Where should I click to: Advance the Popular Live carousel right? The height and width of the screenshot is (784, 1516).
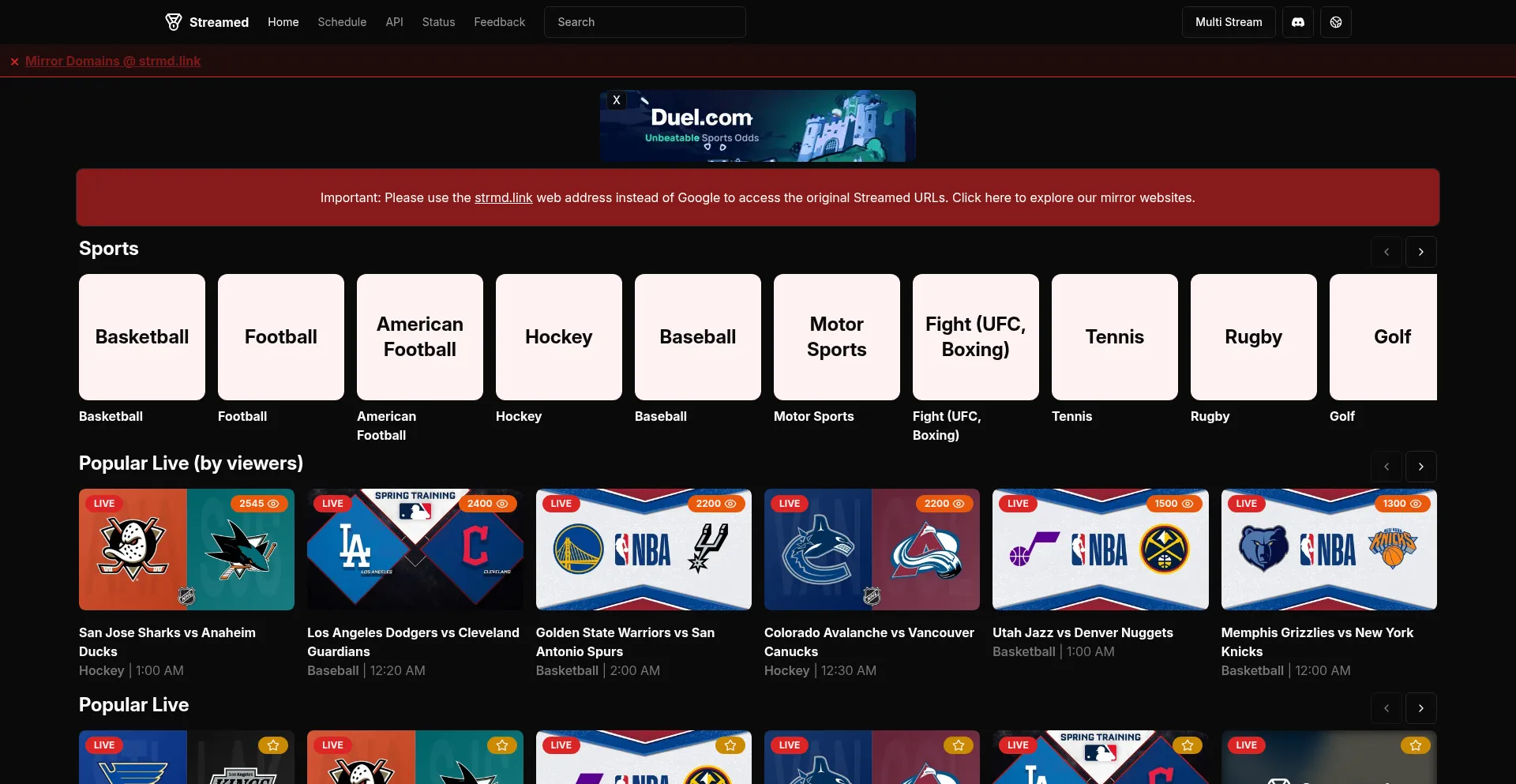[1421, 708]
